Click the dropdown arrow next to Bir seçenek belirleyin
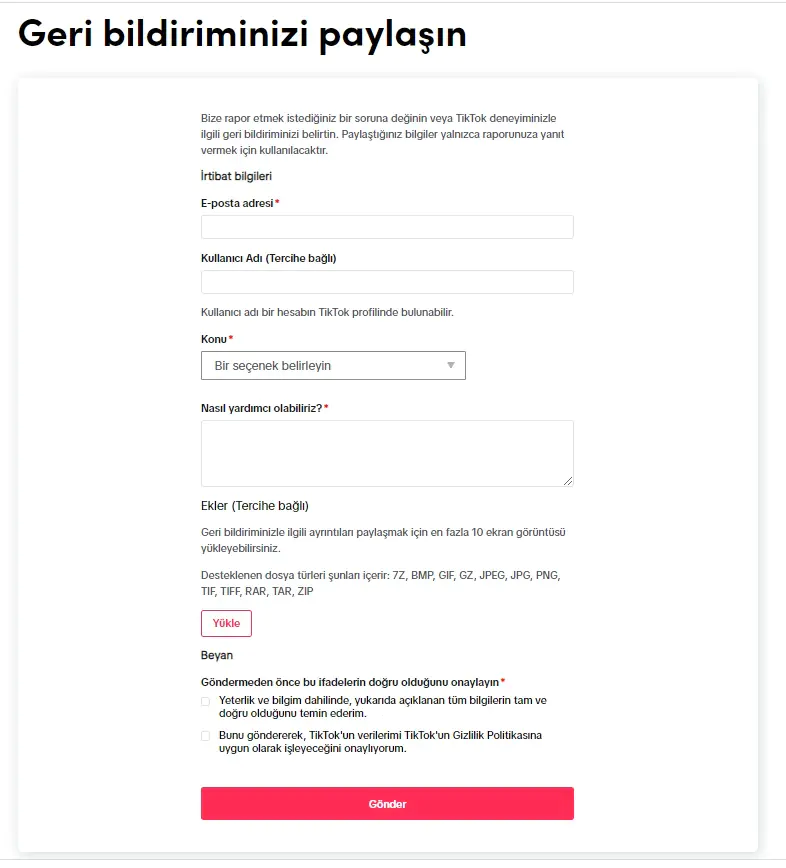The height and width of the screenshot is (868, 786). (450, 365)
